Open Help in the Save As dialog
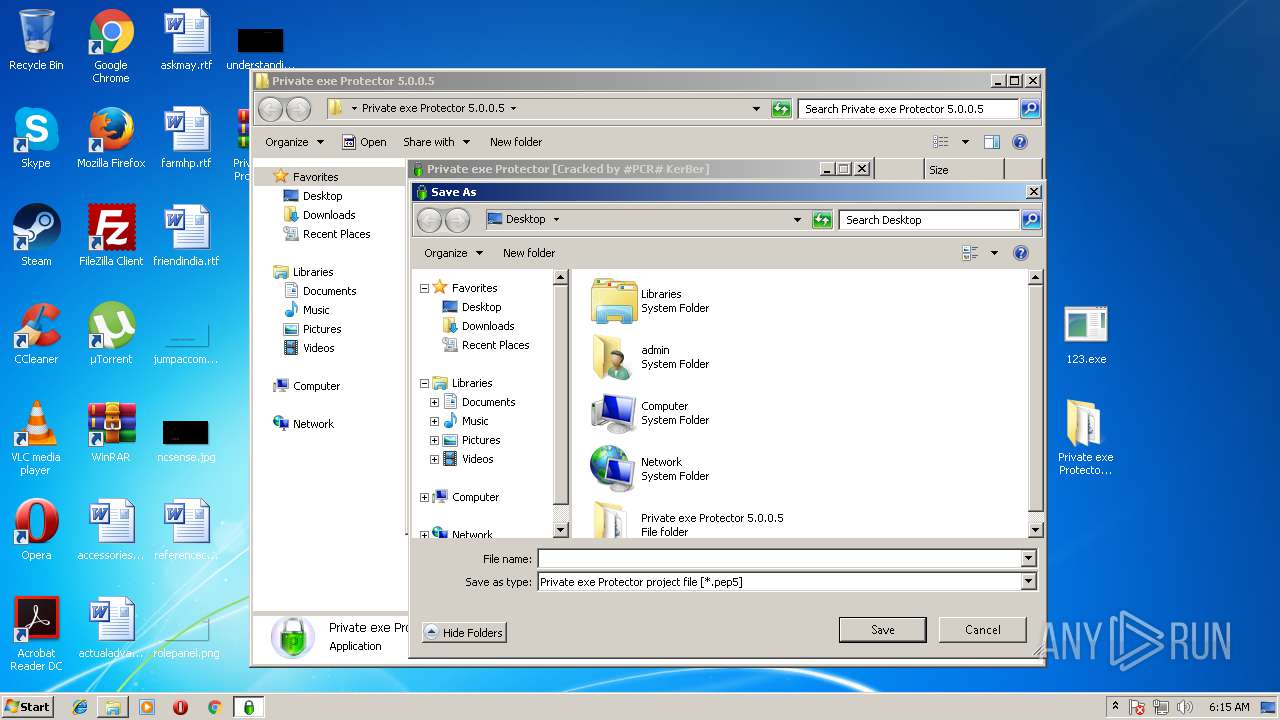 [x=1021, y=253]
